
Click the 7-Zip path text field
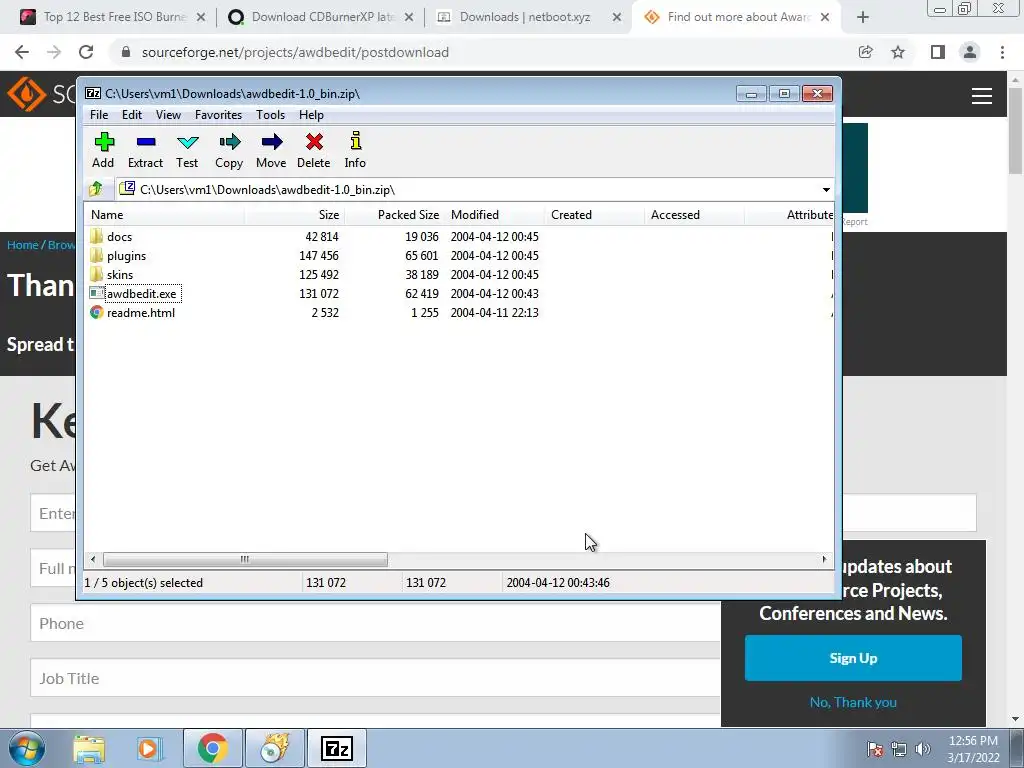point(467,190)
